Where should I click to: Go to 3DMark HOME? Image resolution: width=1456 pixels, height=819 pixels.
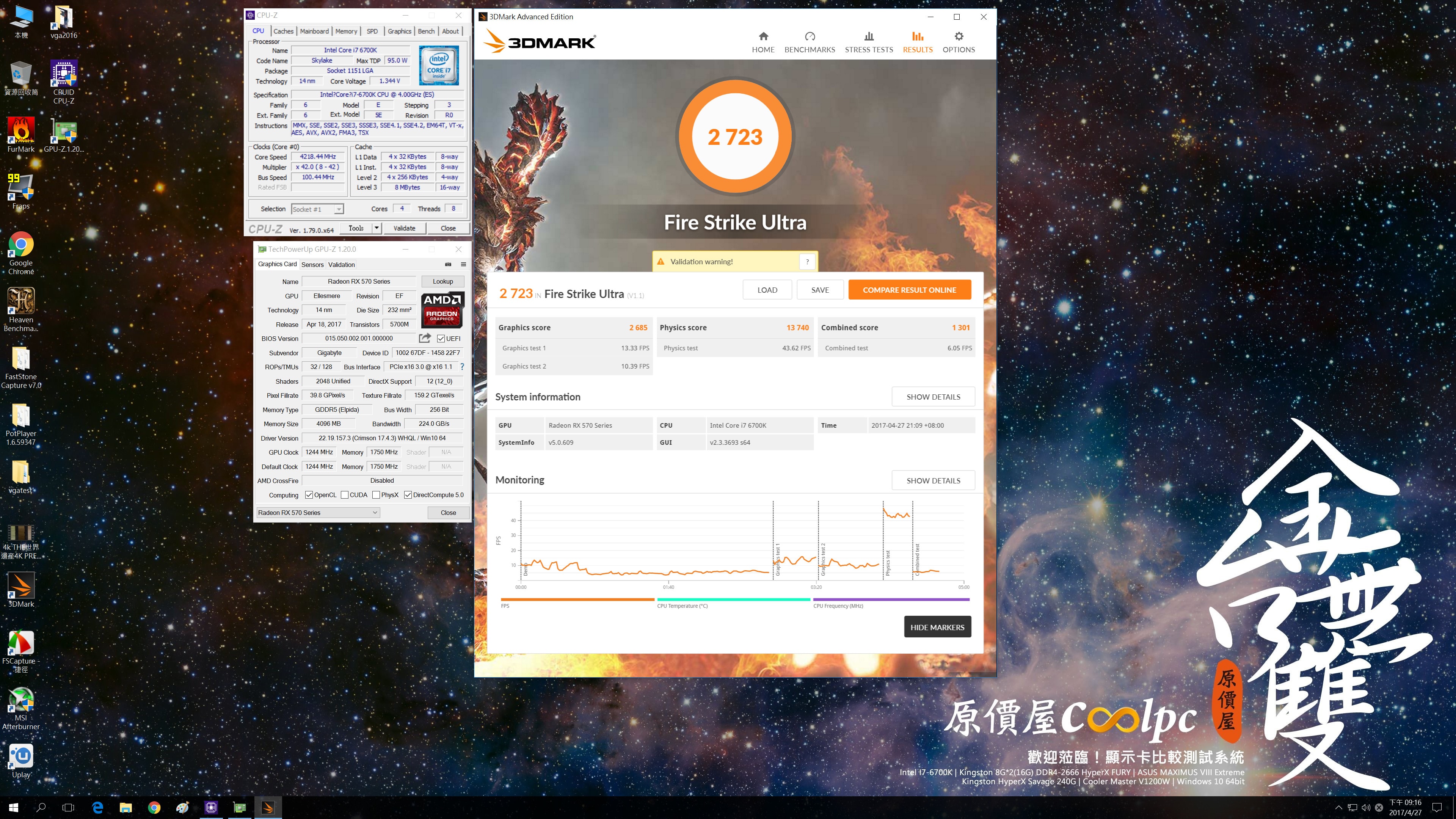pos(763,42)
